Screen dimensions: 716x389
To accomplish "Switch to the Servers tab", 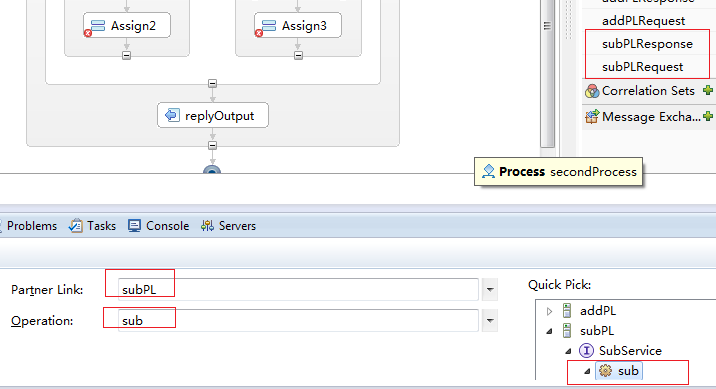I will point(228,226).
